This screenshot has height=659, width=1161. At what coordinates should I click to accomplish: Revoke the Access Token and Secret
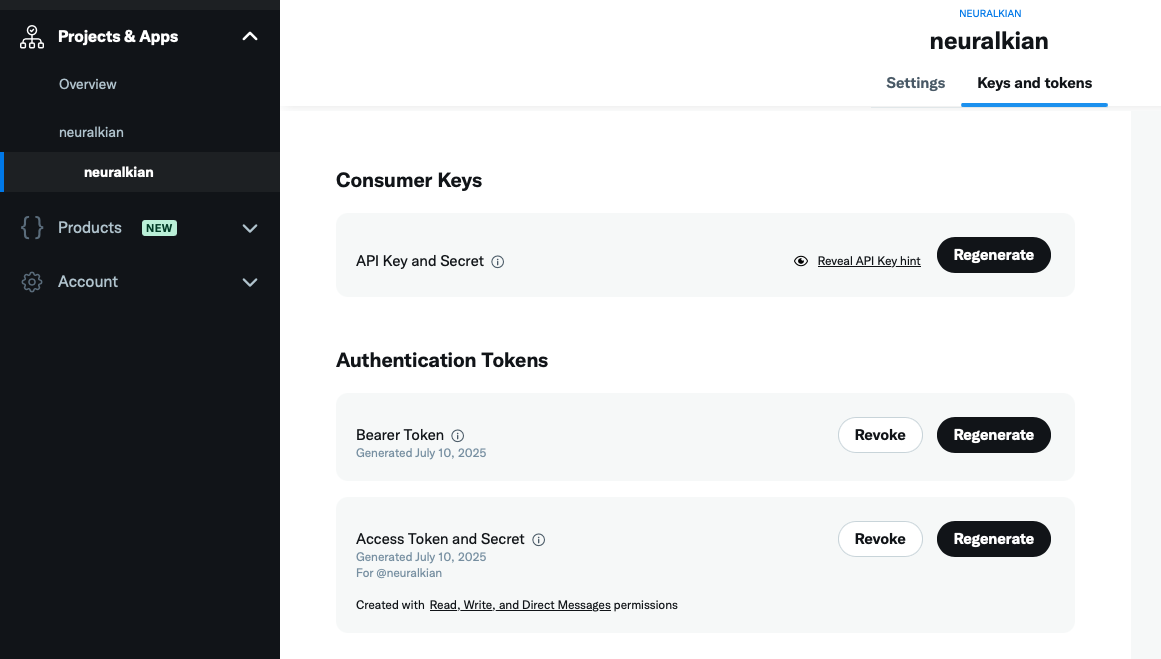[x=880, y=539]
